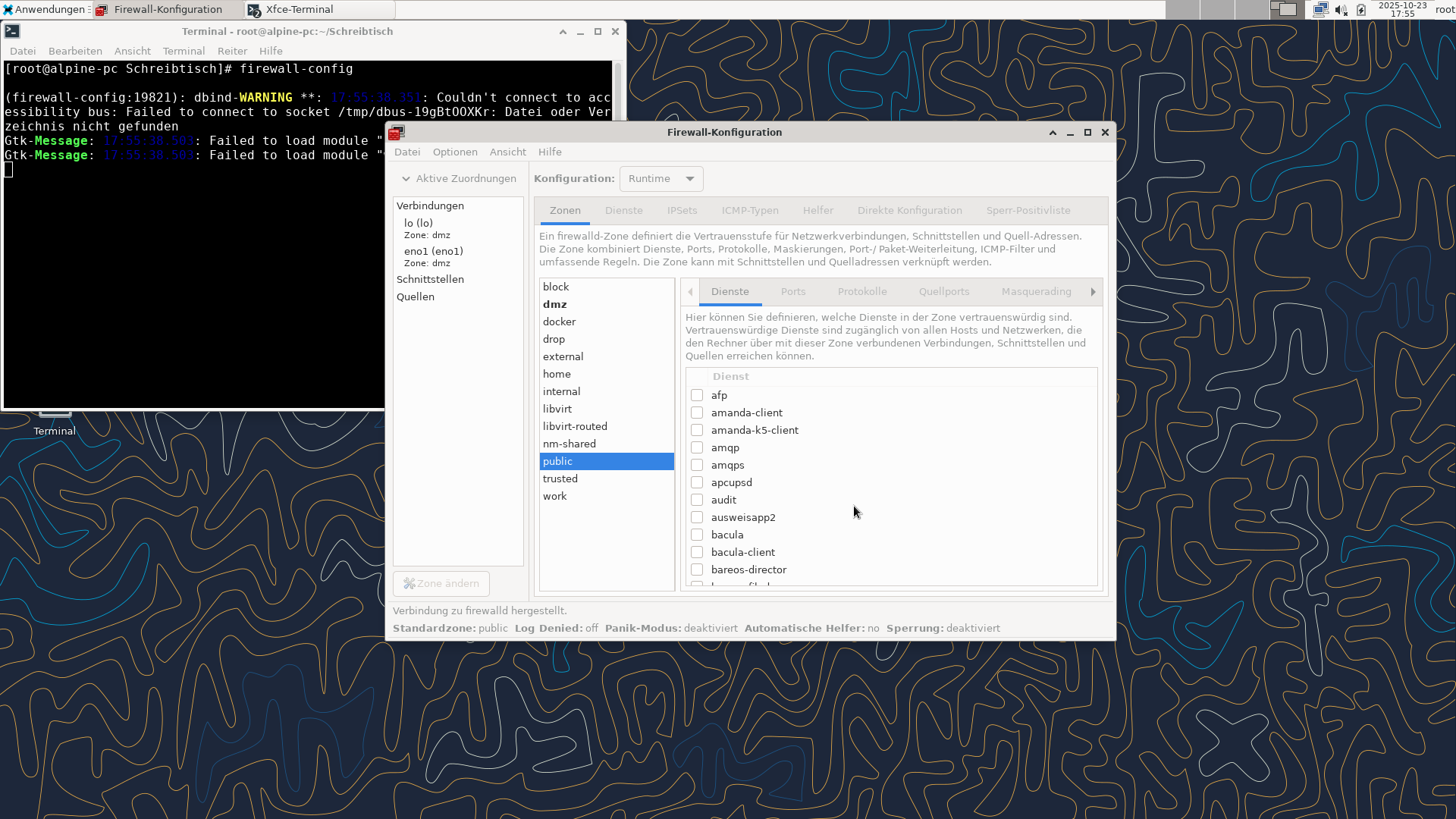
Task: Check the amqp service checkbox
Action: (697, 447)
